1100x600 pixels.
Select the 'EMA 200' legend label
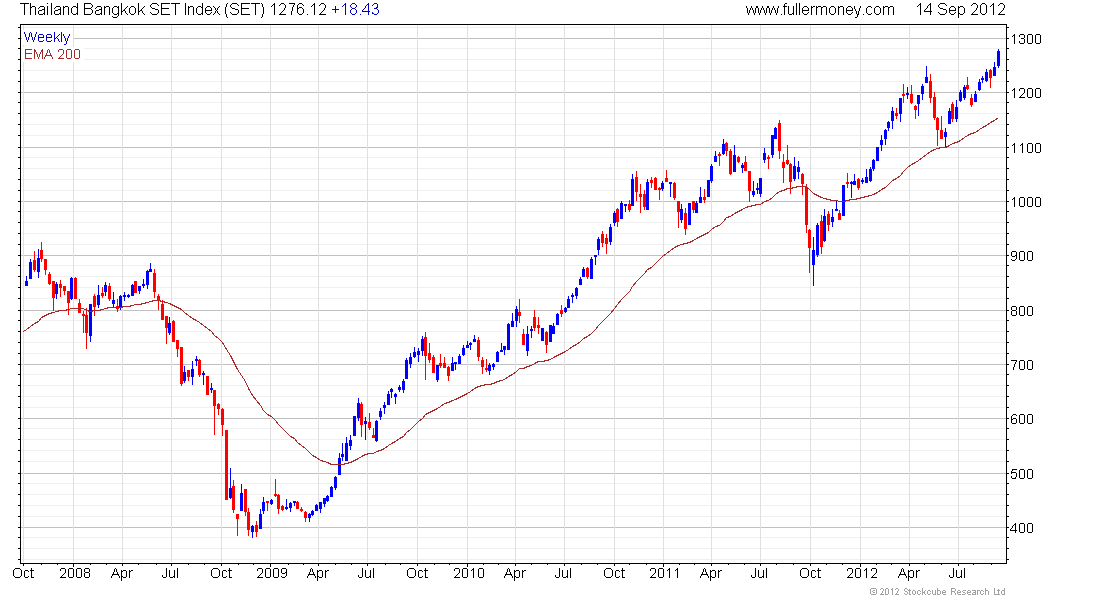click(53, 54)
